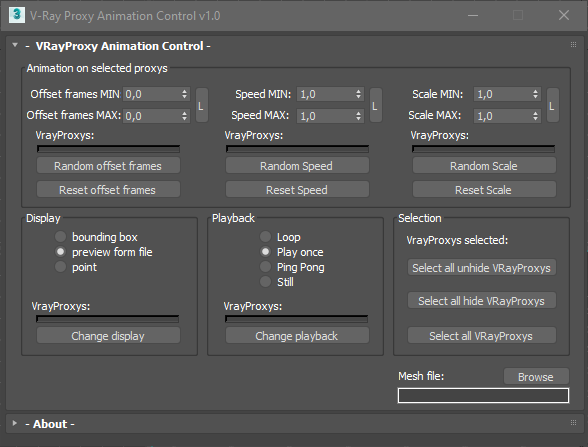Viewport: 588px width, 447px height.
Task: Click the Scale MAX spinner arrows
Action: coord(536,116)
